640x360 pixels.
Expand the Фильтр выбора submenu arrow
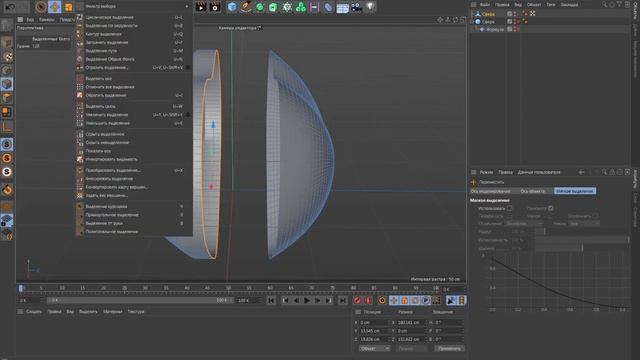(187, 7)
